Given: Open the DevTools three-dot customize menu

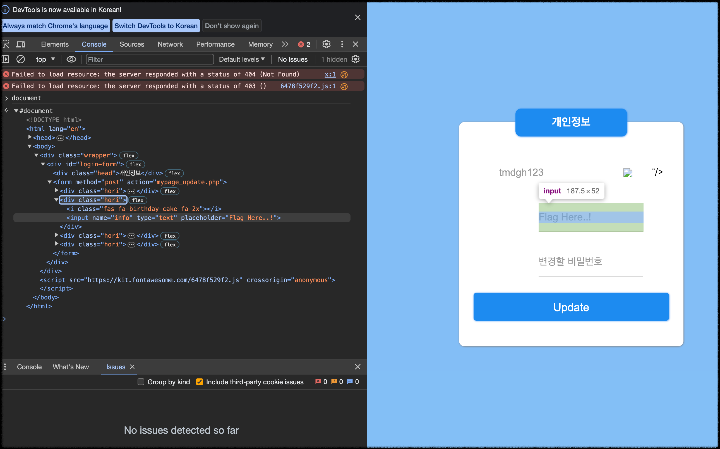Looking at the screenshot, I should click(x=342, y=44).
